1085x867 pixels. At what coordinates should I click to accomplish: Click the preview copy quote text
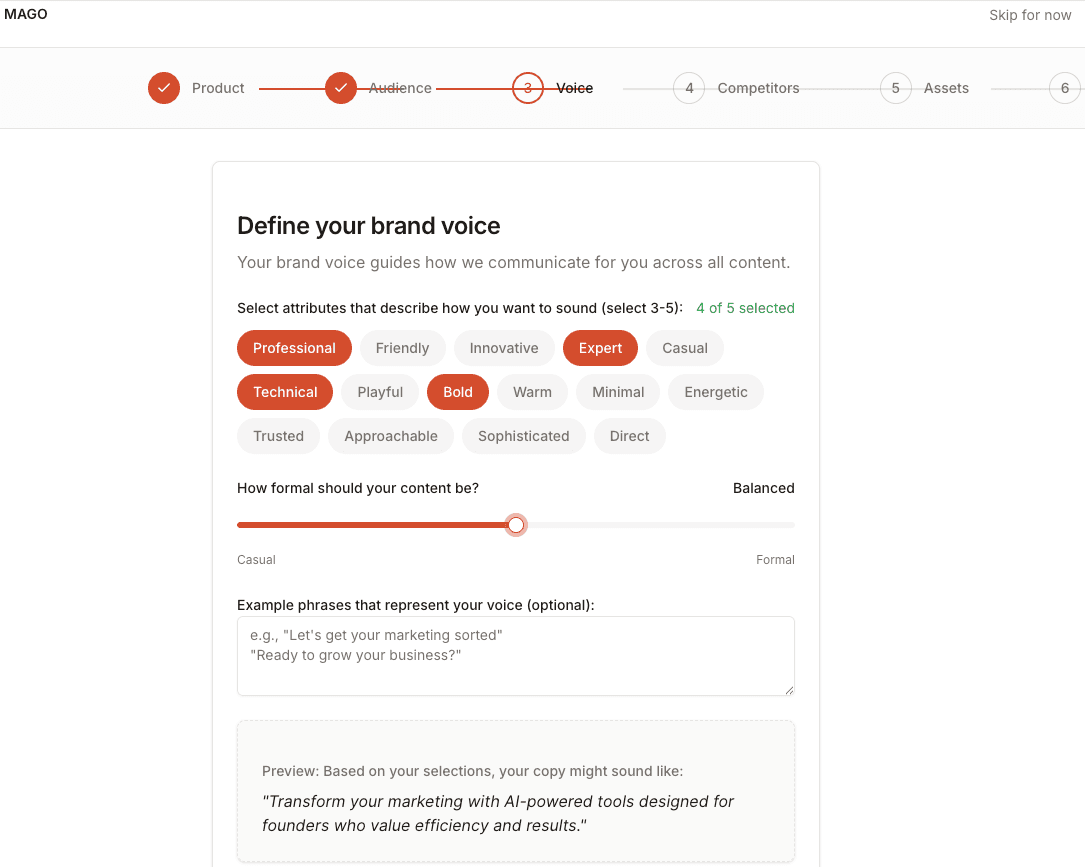click(x=498, y=814)
